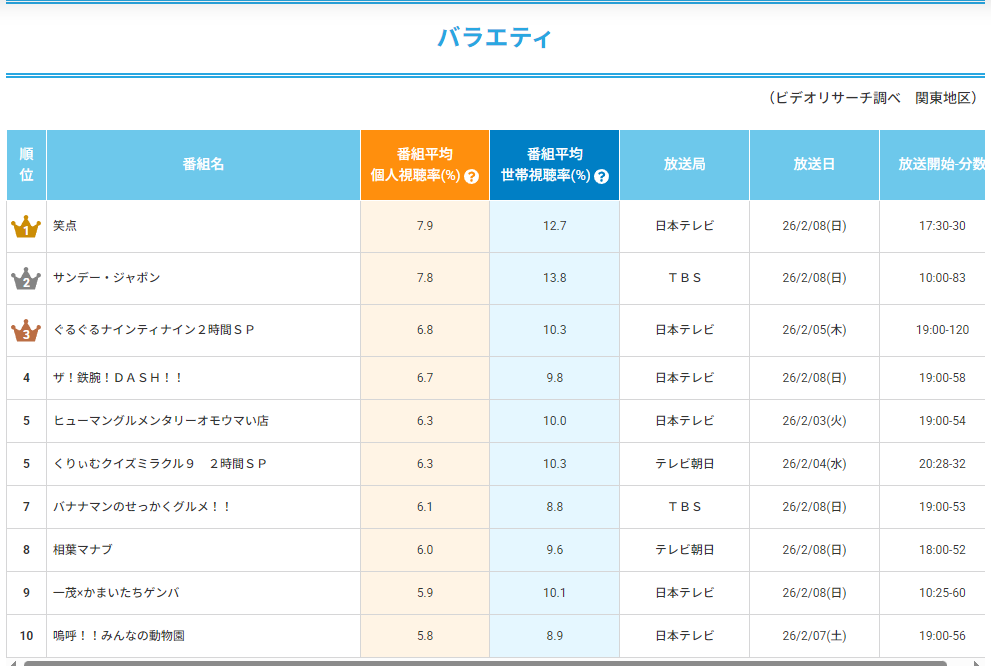Click the bronze third-place crown icon
The height and width of the screenshot is (666, 991).
point(26,331)
